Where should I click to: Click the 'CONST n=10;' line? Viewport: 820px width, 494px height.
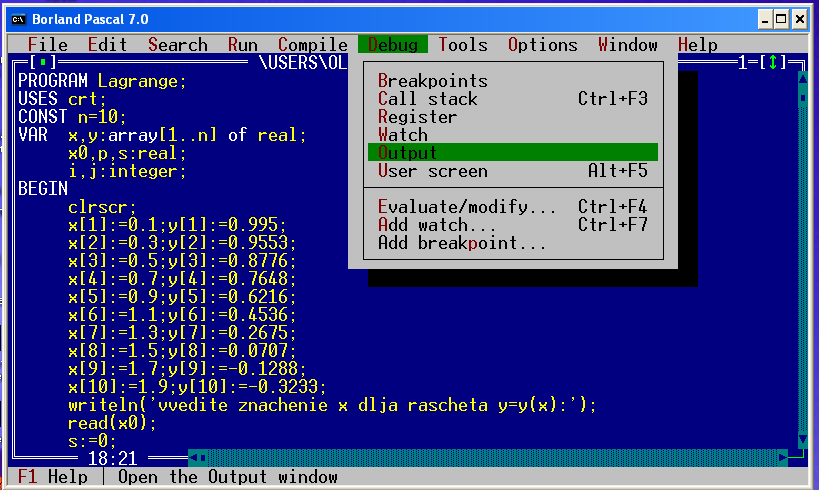(x=72, y=117)
